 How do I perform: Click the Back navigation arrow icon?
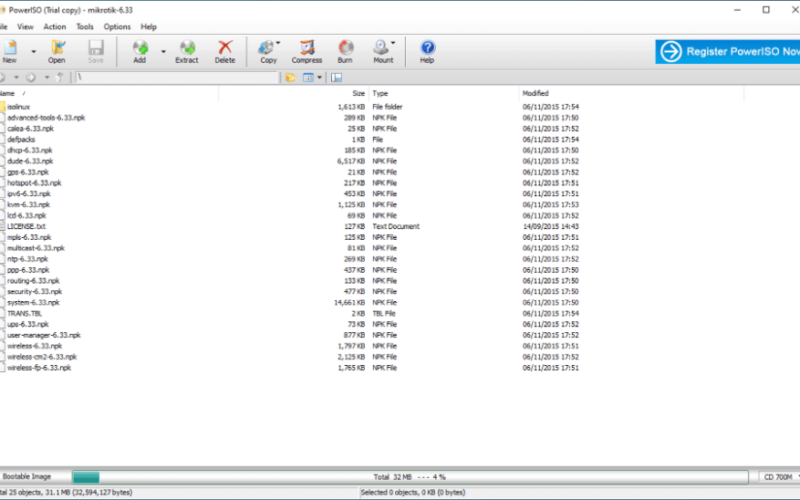point(3,78)
